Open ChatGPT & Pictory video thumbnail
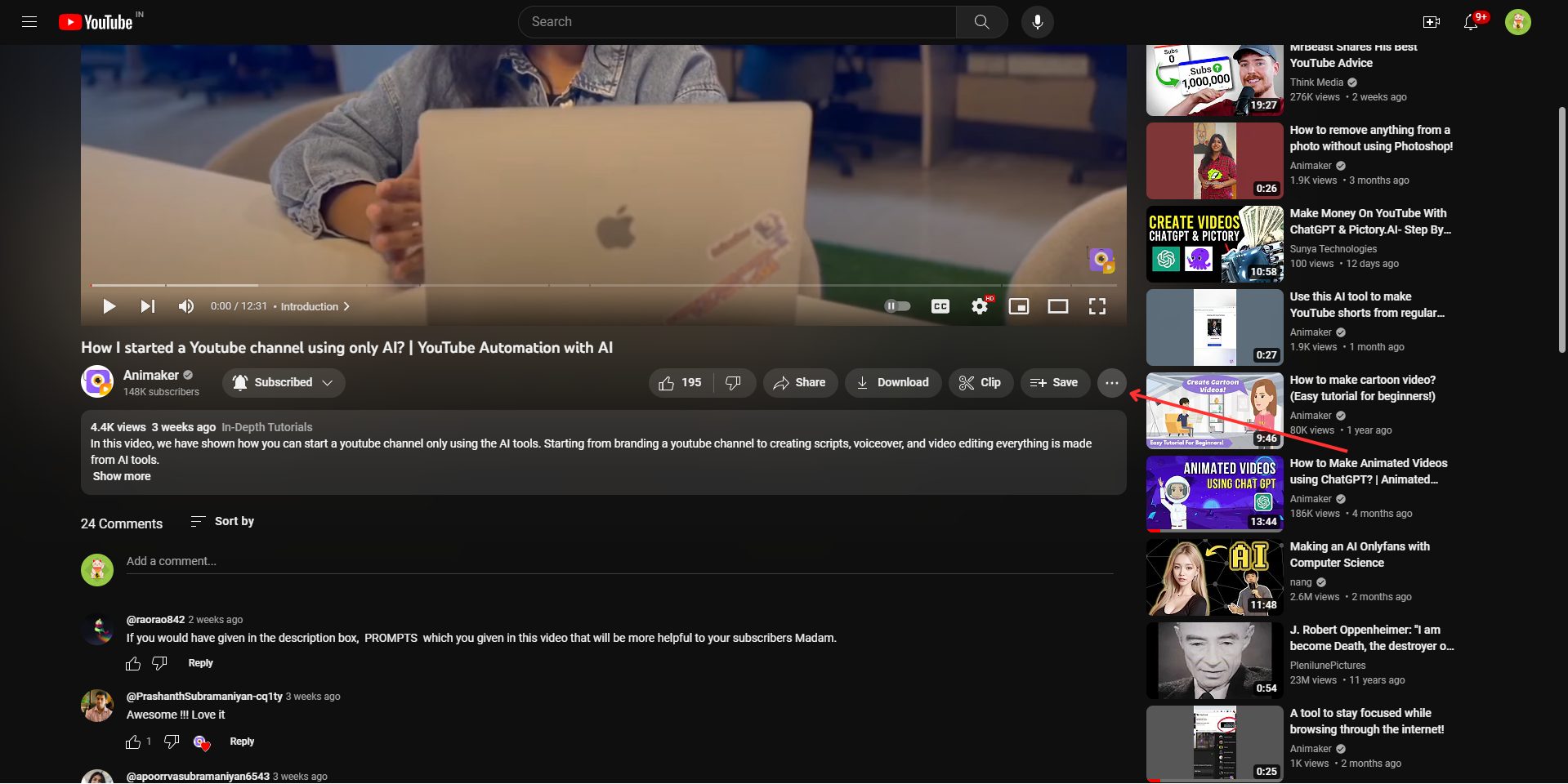Image resolution: width=1568 pixels, height=784 pixels. pos(1214,244)
